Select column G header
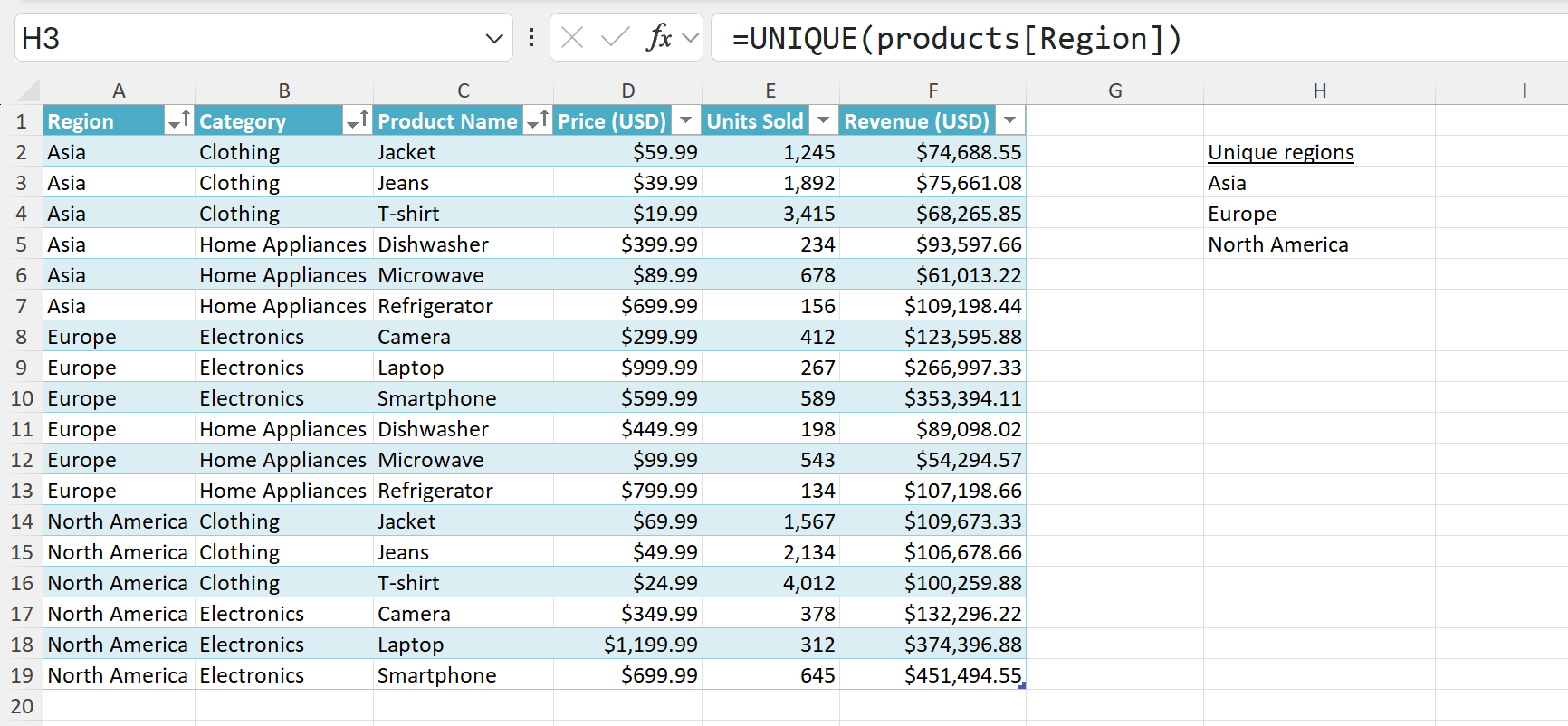The image size is (1568, 726). (x=1114, y=91)
